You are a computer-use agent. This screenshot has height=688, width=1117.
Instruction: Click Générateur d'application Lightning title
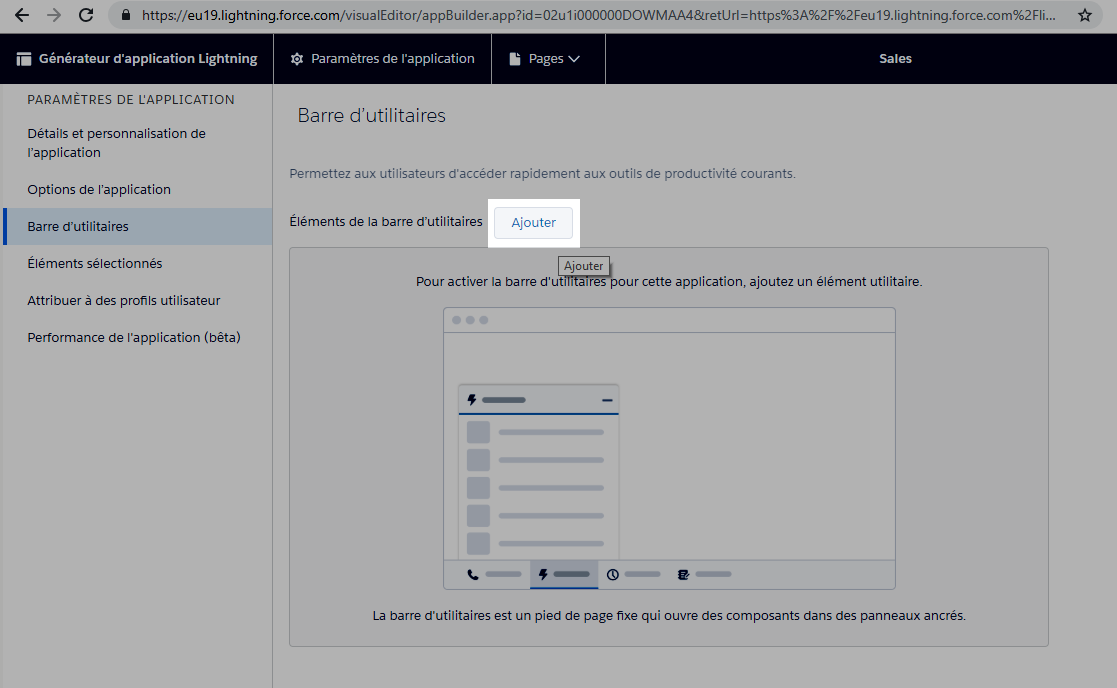[x=148, y=59]
